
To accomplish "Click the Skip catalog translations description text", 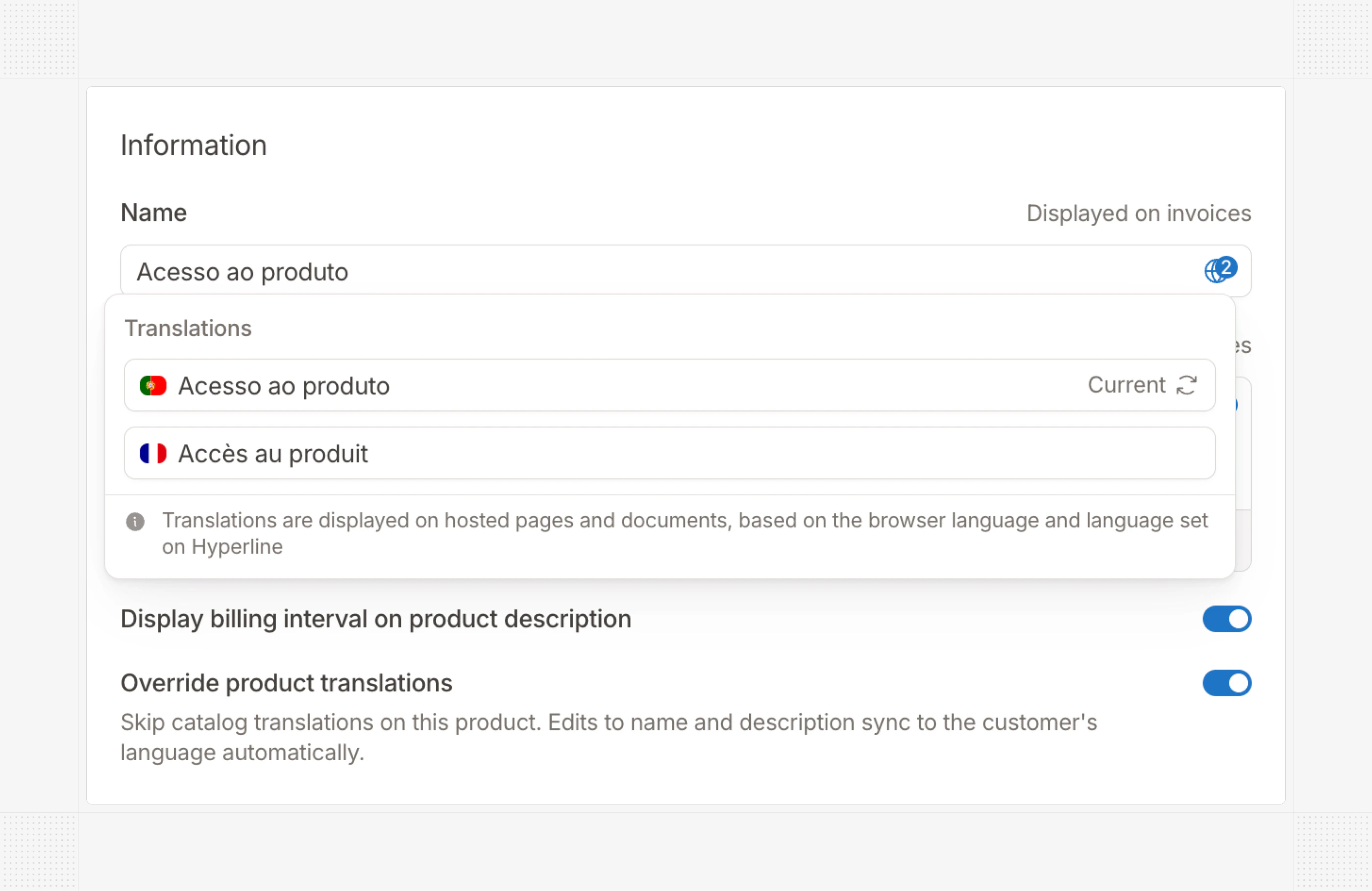I will [x=608, y=737].
